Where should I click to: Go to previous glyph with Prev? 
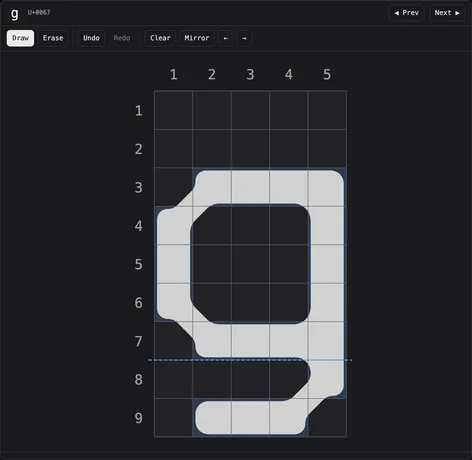pos(407,13)
